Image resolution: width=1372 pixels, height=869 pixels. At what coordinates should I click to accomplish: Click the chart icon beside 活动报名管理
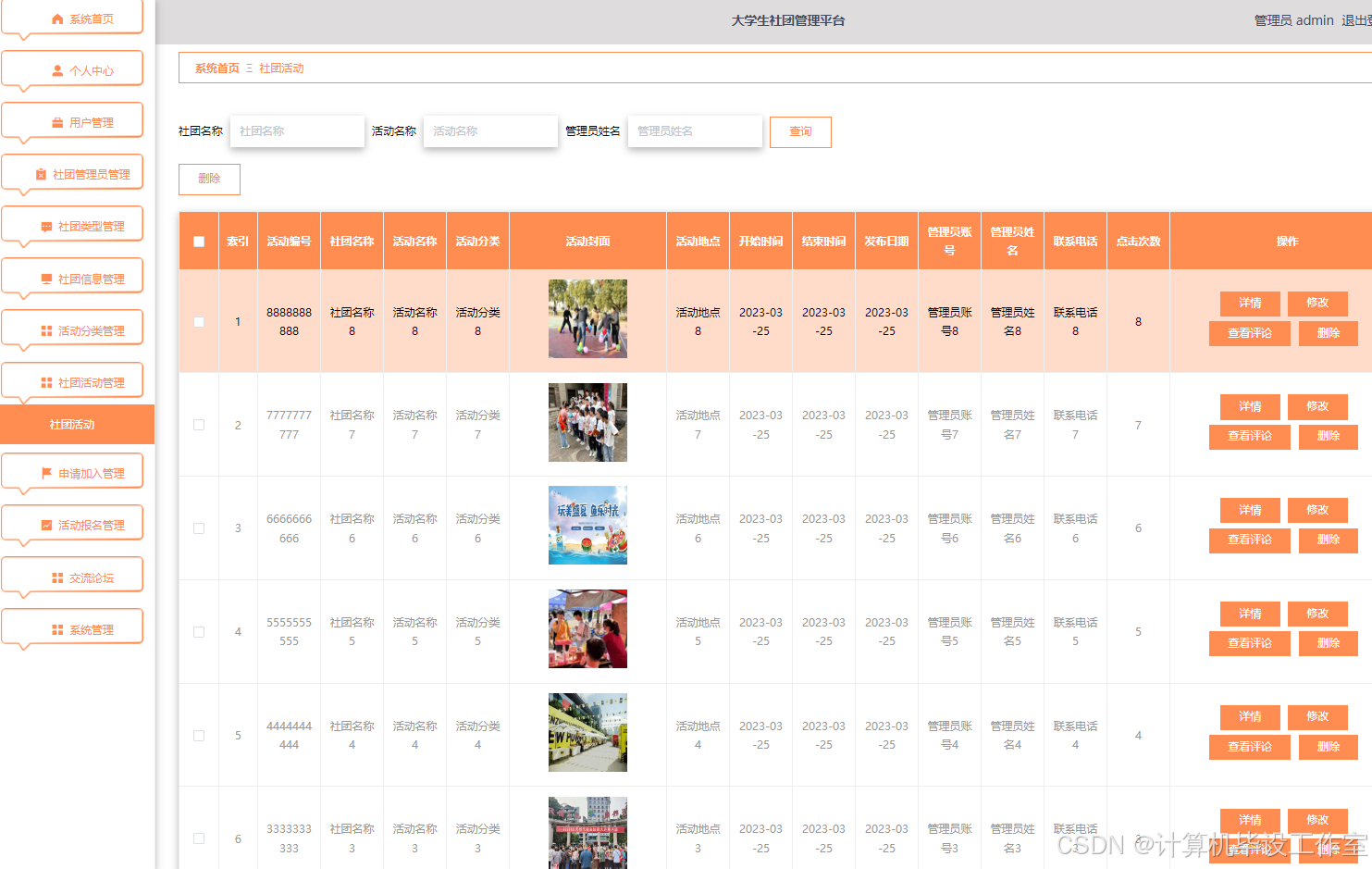coord(46,526)
